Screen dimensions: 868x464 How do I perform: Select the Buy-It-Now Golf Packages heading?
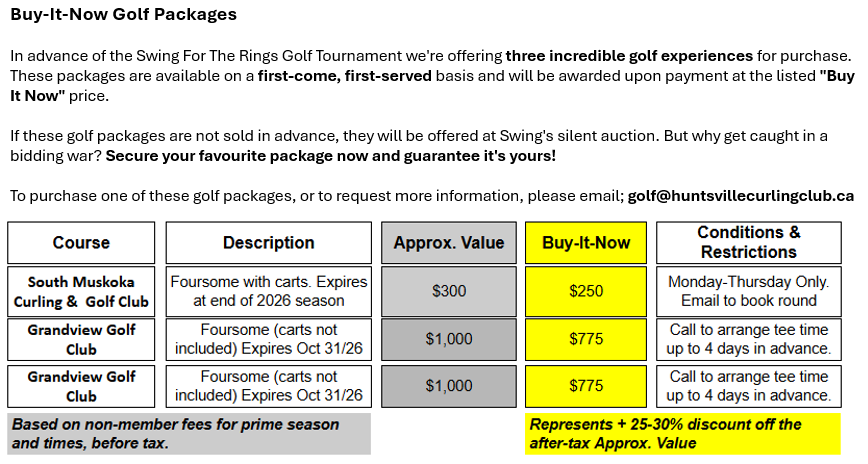tap(123, 14)
